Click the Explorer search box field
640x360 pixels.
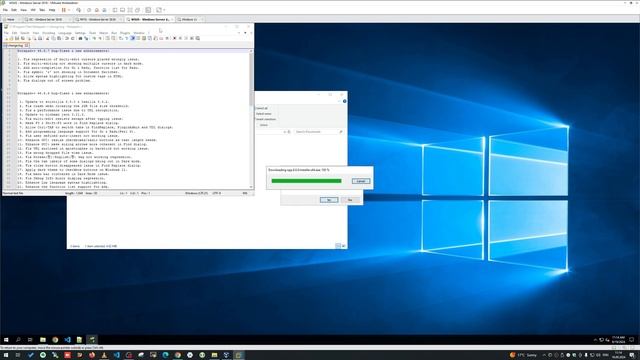click(318, 132)
